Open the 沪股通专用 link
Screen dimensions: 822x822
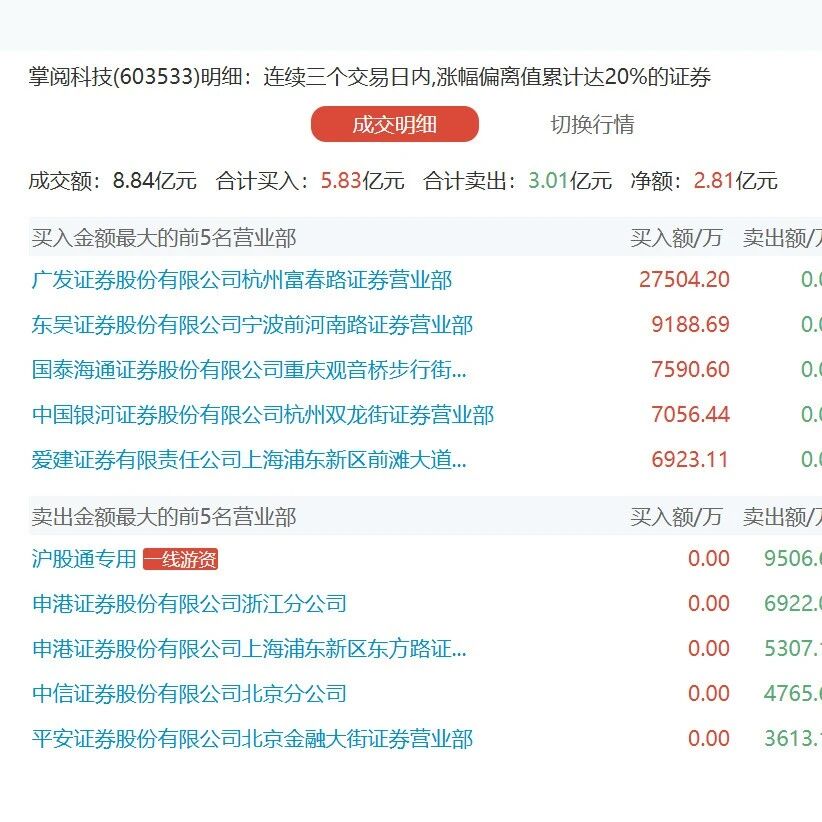(84, 559)
